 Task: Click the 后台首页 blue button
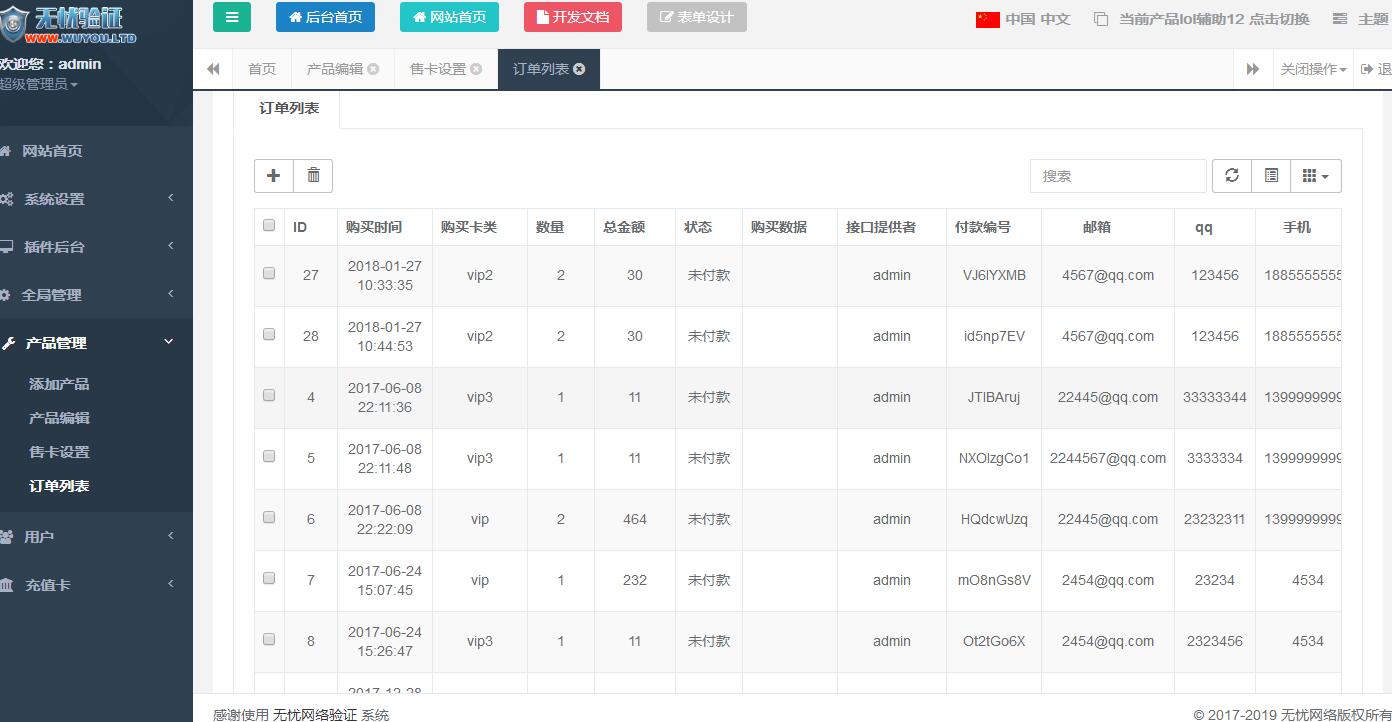(325, 17)
